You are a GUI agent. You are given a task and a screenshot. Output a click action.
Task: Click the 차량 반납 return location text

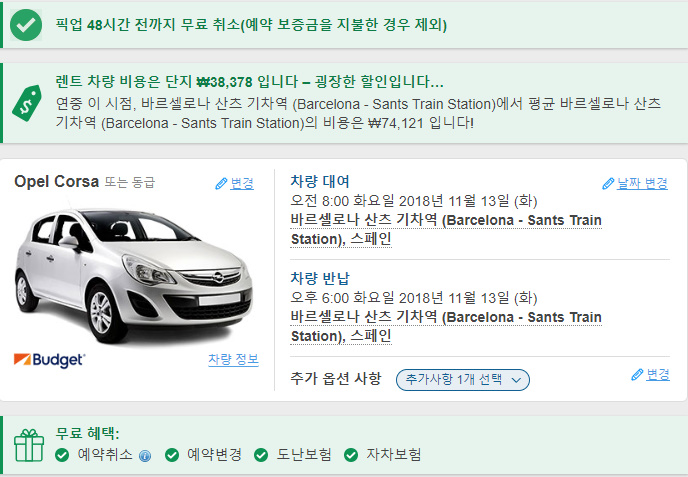[x=446, y=326]
